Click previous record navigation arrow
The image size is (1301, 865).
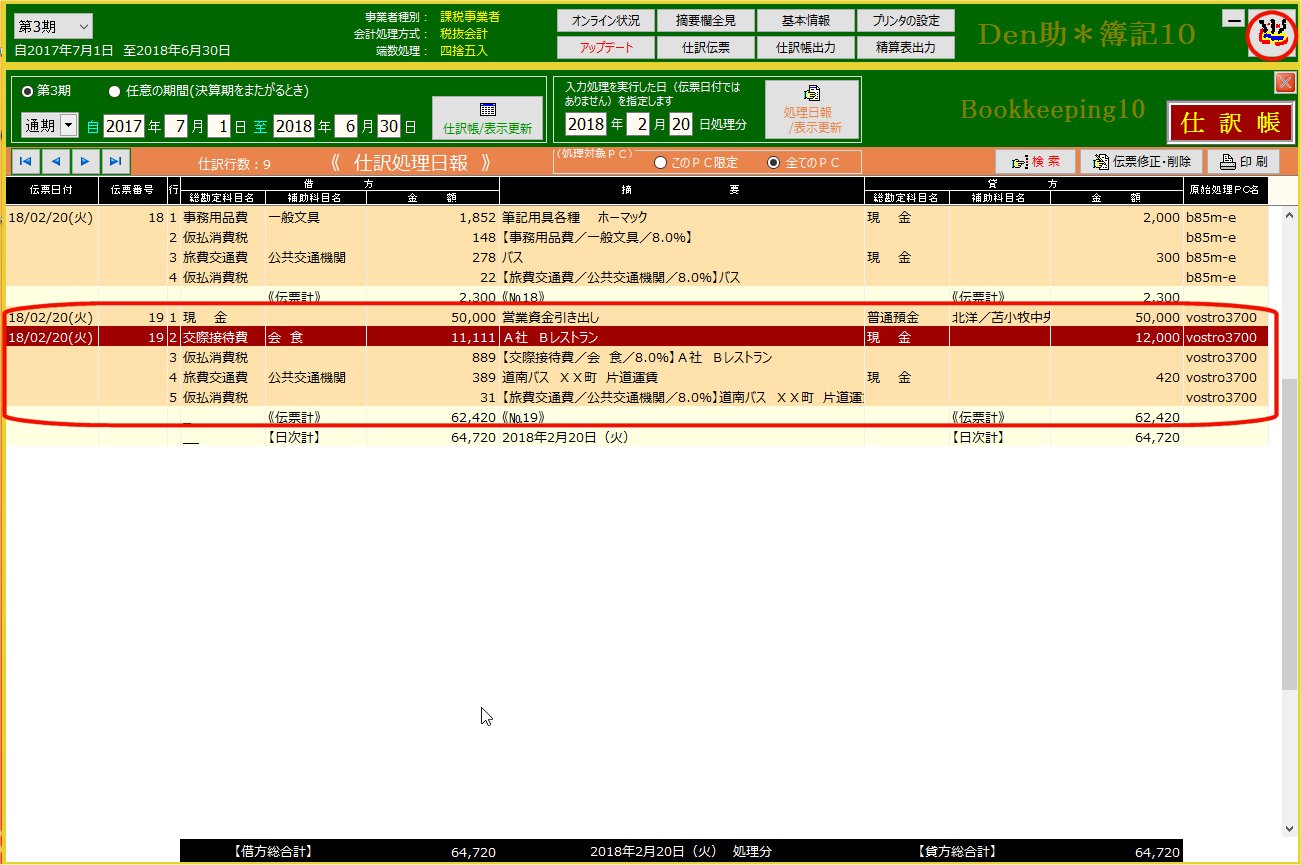pos(55,161)
